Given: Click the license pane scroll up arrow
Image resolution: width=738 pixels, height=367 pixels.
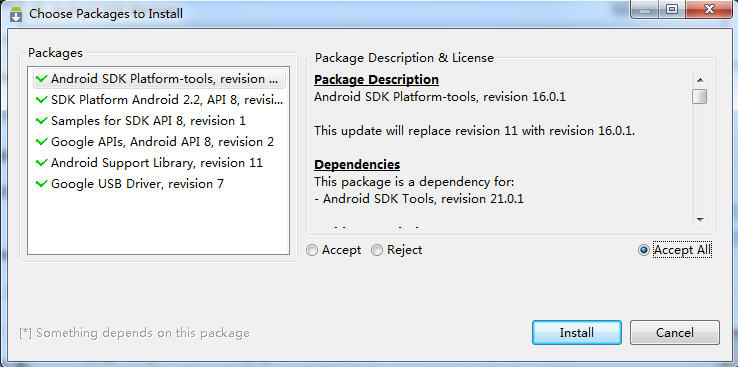Looking at the screenshot, I should click(x=700, y=80).
